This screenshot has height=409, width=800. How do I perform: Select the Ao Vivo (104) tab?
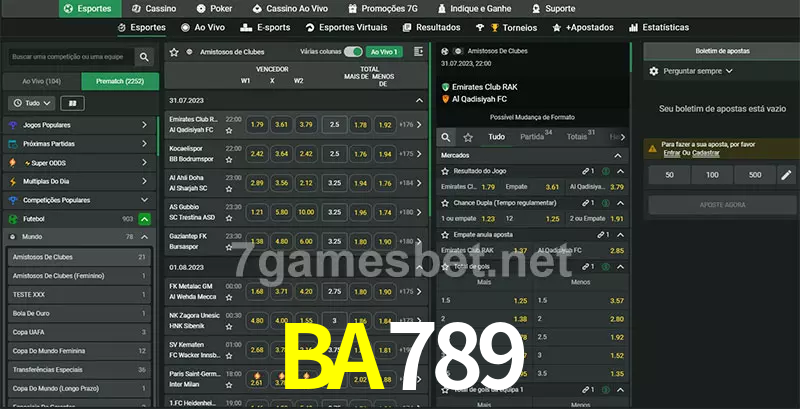point(42,82)
